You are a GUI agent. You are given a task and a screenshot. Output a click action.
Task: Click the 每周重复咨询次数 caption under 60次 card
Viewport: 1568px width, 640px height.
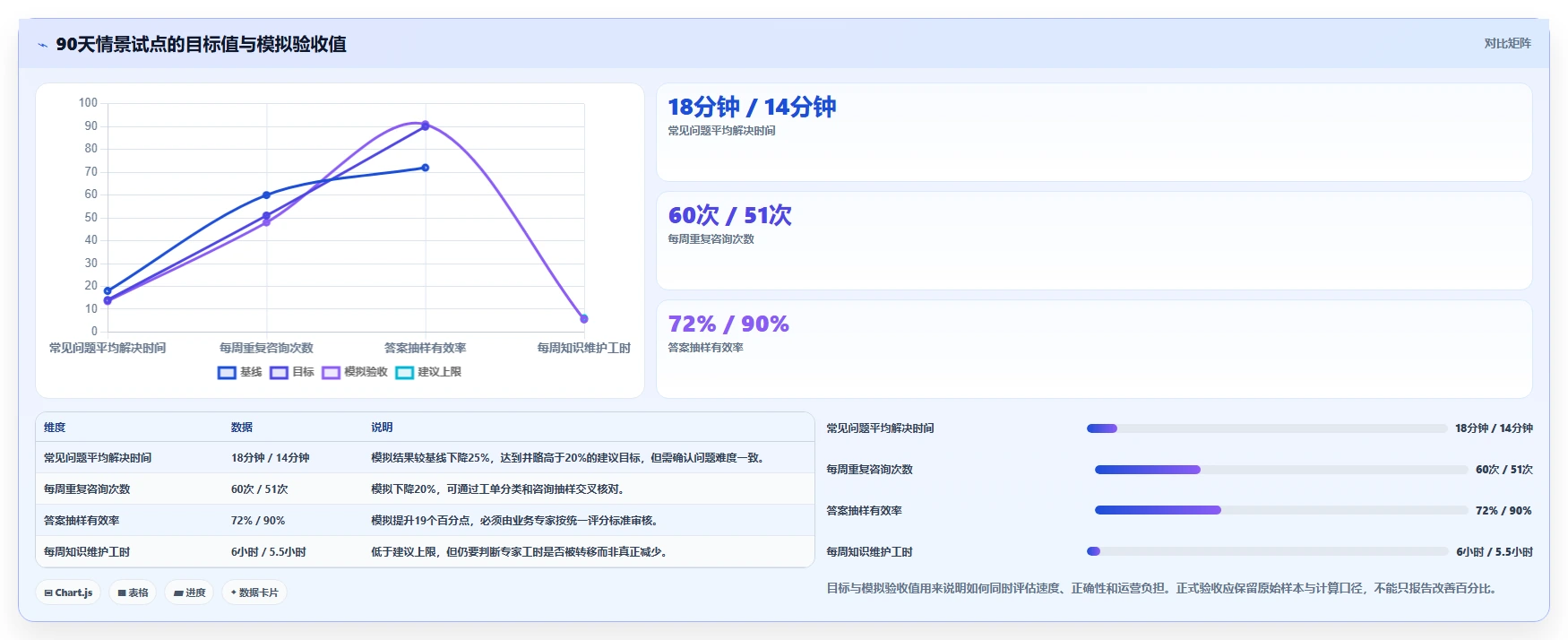pos(711,239)
